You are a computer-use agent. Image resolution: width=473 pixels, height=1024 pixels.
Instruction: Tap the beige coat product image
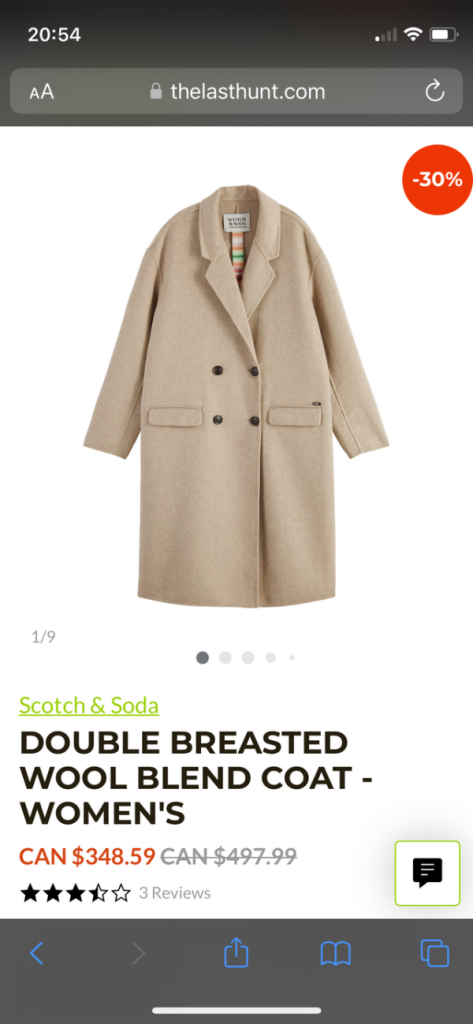pyautogui.click(x=236, y=396)
